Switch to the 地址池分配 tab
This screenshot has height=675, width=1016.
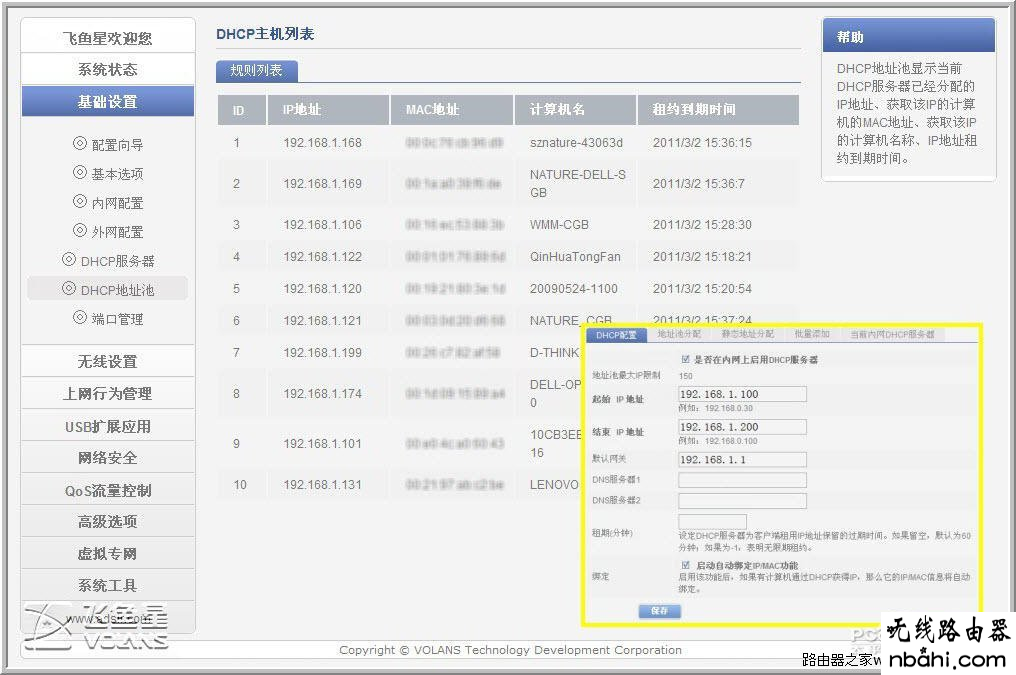pyautogui.click(x=679, y=334)
